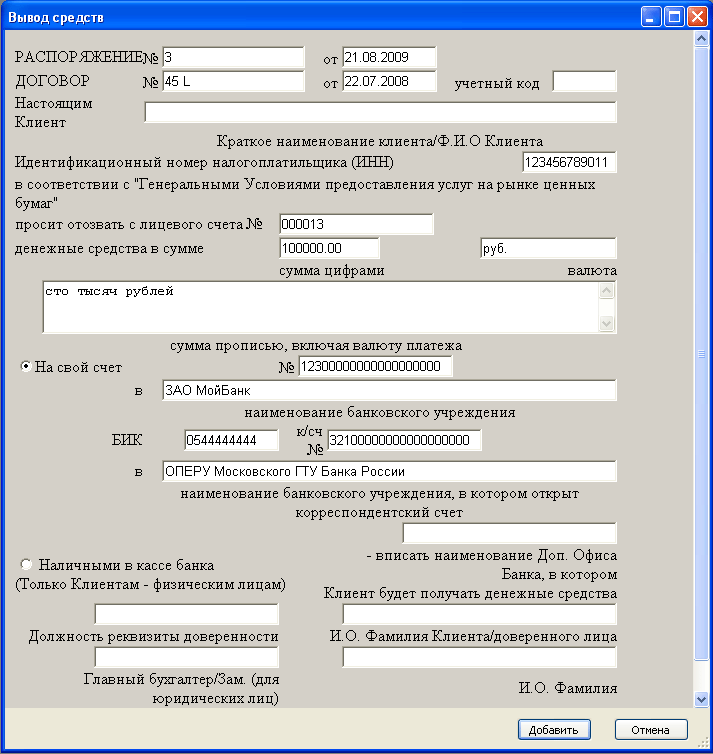This screenshot has width=713, height=754.
Task: Click the bottom-right И.О. Фамилия input field
Action: [479, 657]
